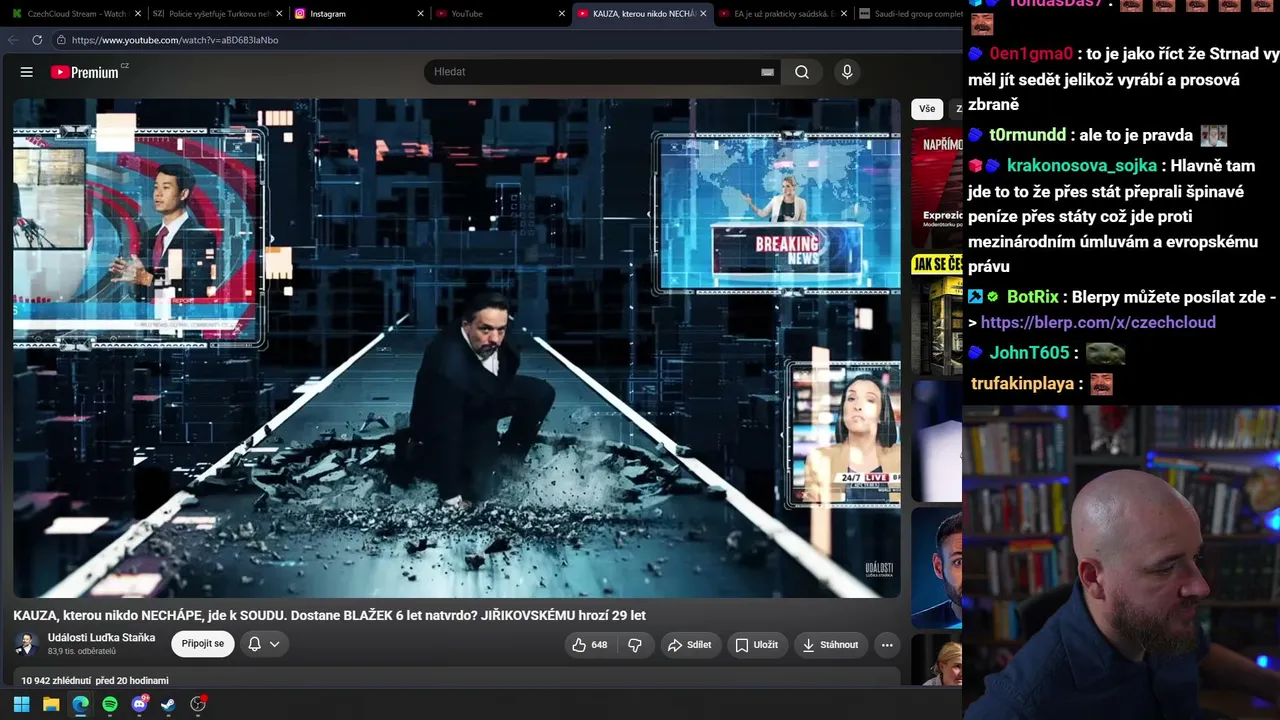
Task: Reload the page with browser refresh icon
Action: (37, 40)
